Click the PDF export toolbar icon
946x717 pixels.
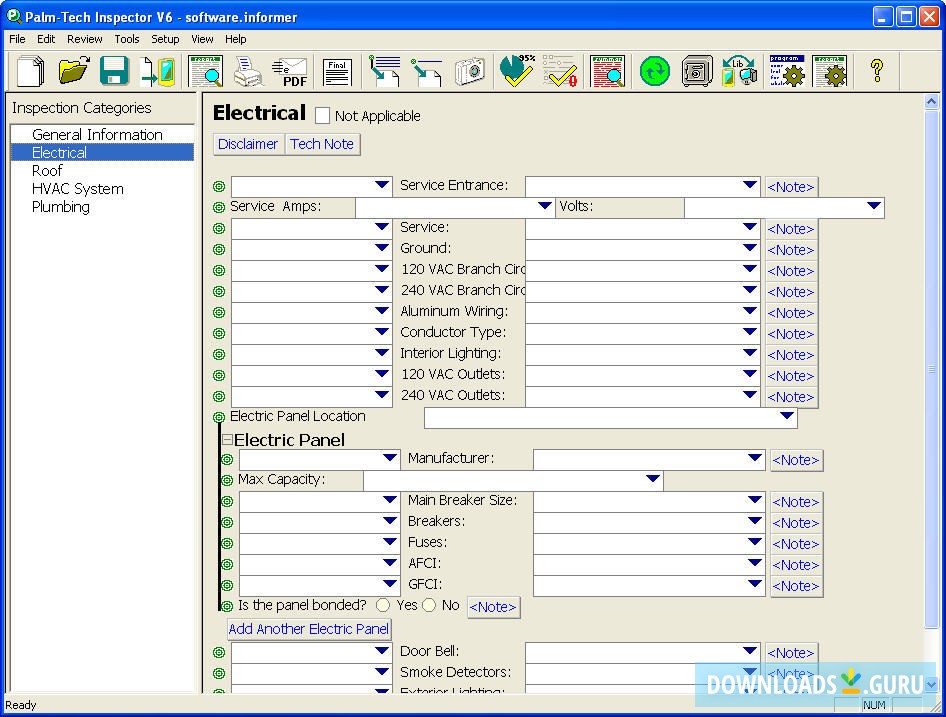pyautogui.click(x=290, y=72)
